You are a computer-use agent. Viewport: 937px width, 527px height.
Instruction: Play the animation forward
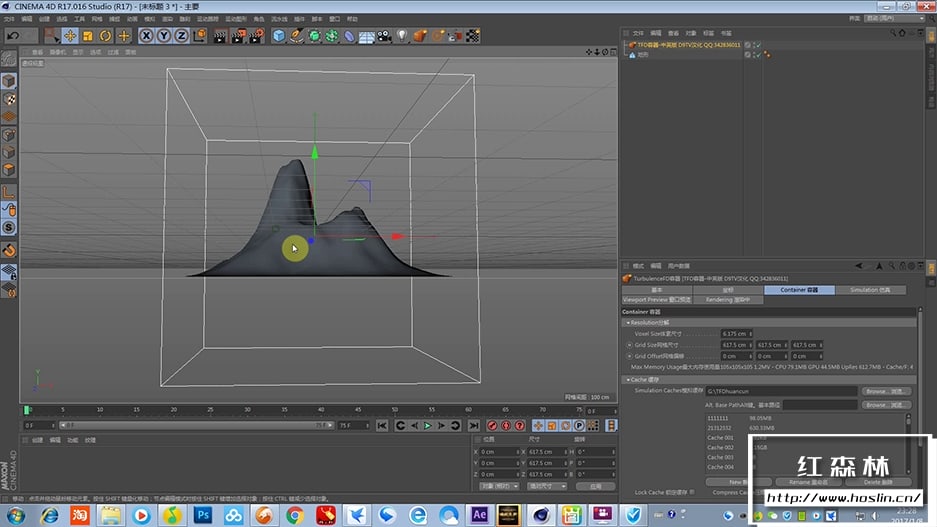coord(427,425)
